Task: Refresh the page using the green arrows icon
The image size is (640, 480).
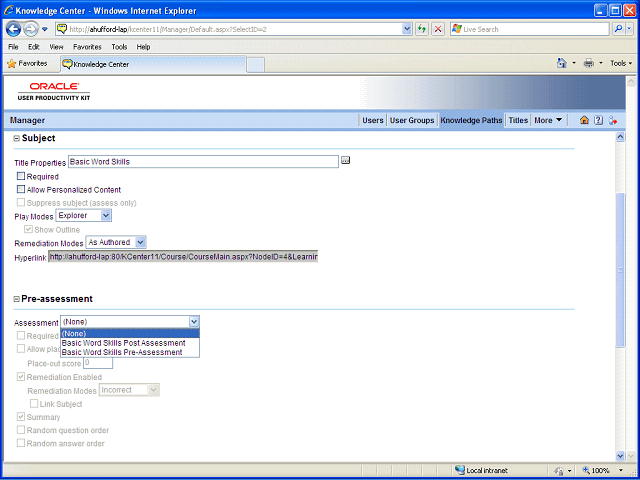Action: (x=422, y=29)
